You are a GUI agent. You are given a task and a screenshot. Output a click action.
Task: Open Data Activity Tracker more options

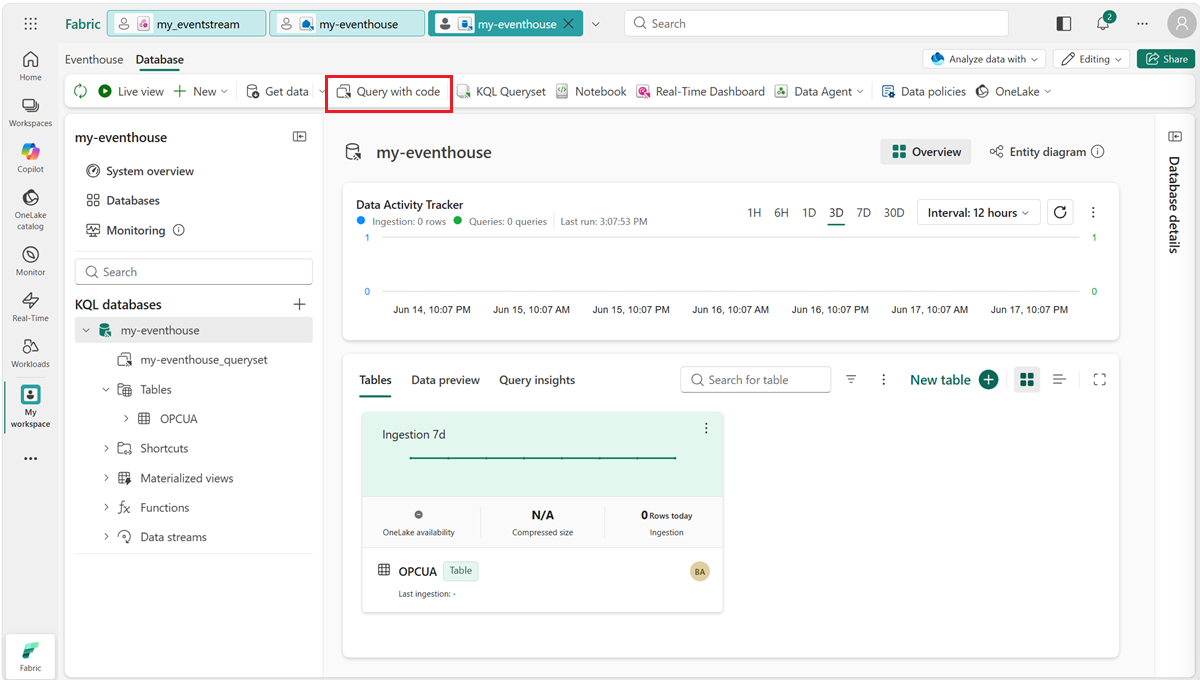[x=1093, y=212]
